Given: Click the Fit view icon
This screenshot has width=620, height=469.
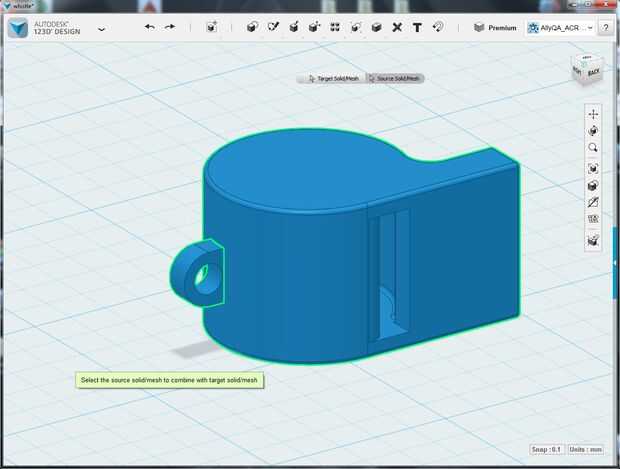Looking at the screenshot, I should coord(593,167).
